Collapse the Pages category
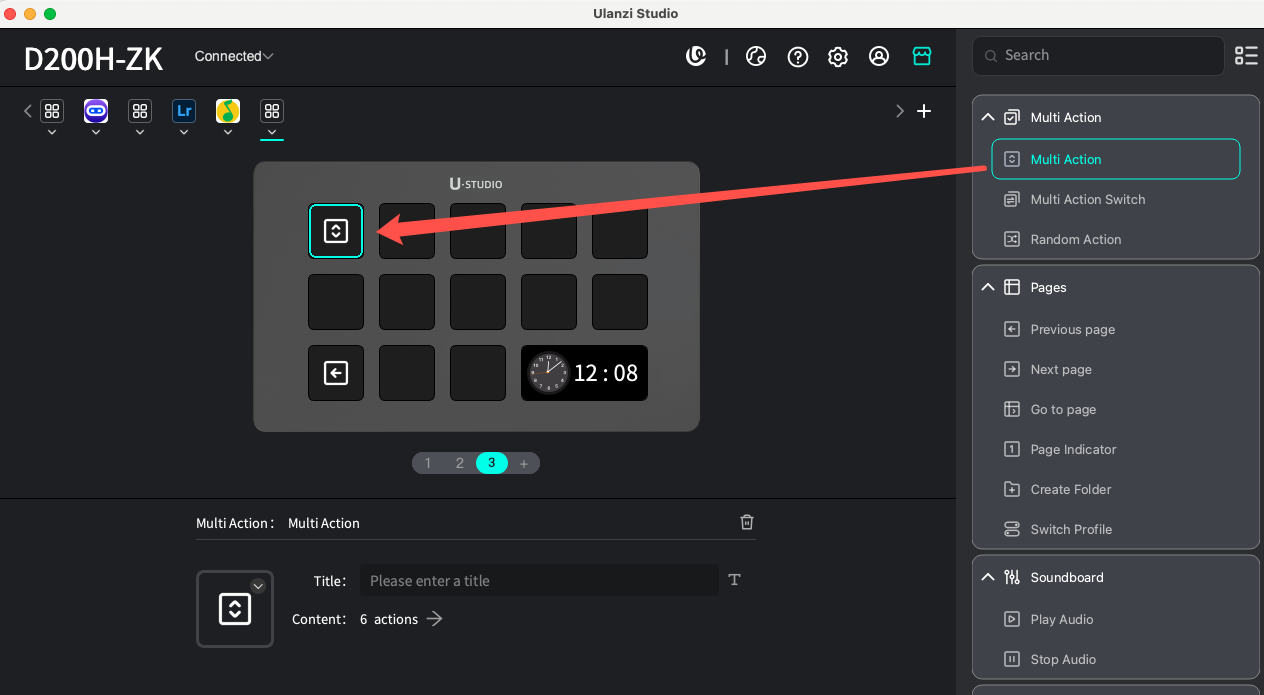The image size is (1264, 695). point(988,287)
